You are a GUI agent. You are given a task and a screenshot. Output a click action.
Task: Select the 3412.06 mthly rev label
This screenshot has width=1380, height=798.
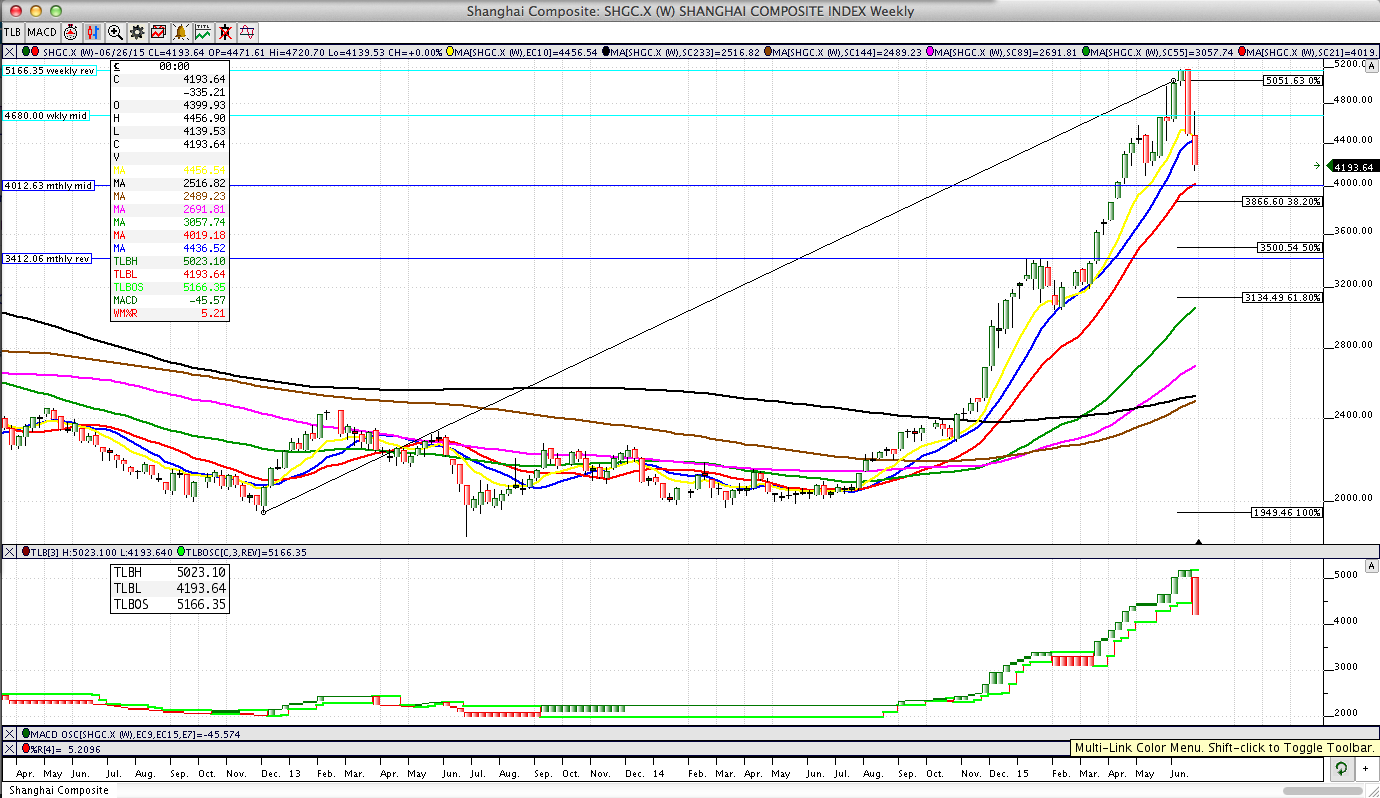point(48,258)
